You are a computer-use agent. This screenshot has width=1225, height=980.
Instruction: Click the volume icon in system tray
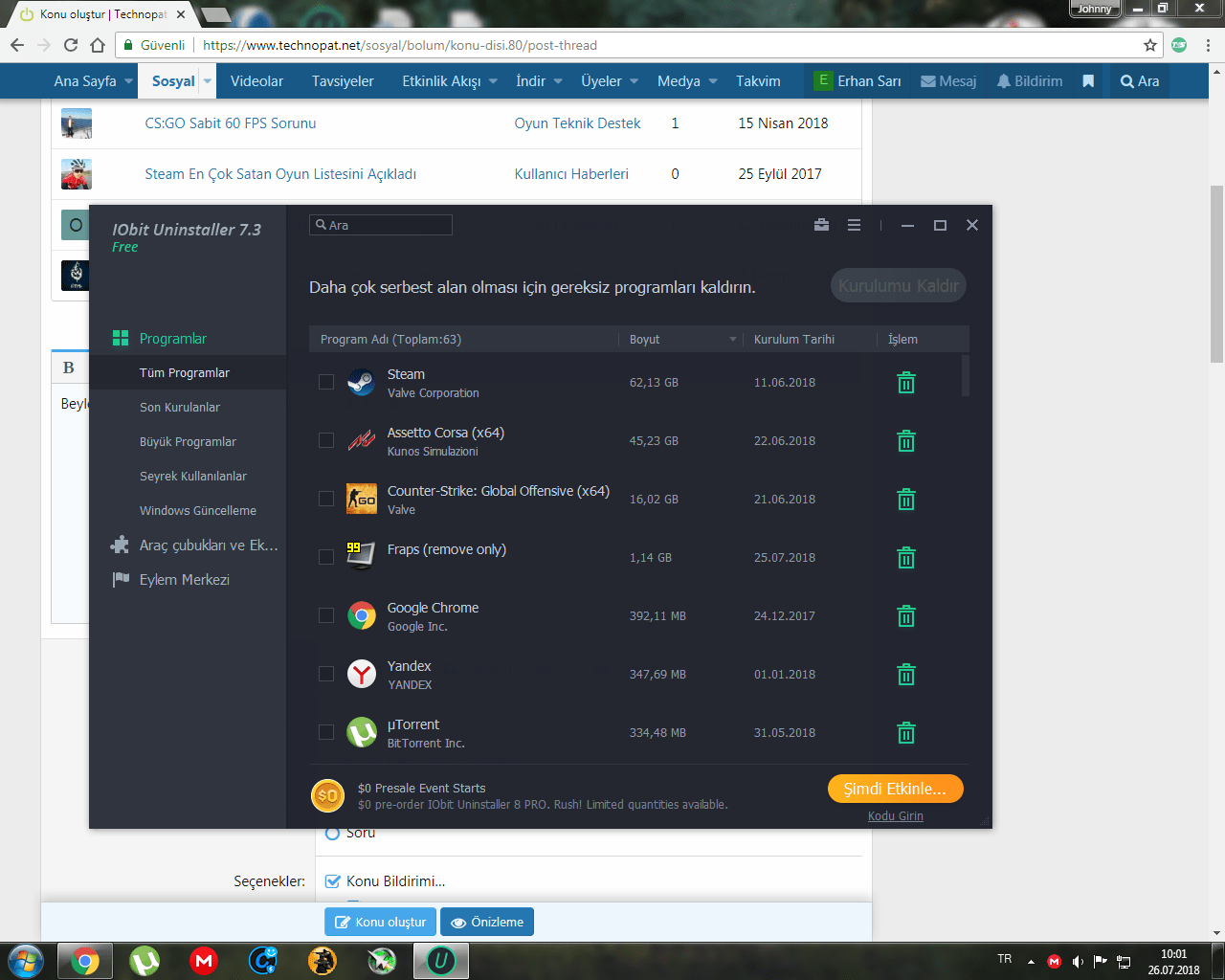tap(1078, 962)
